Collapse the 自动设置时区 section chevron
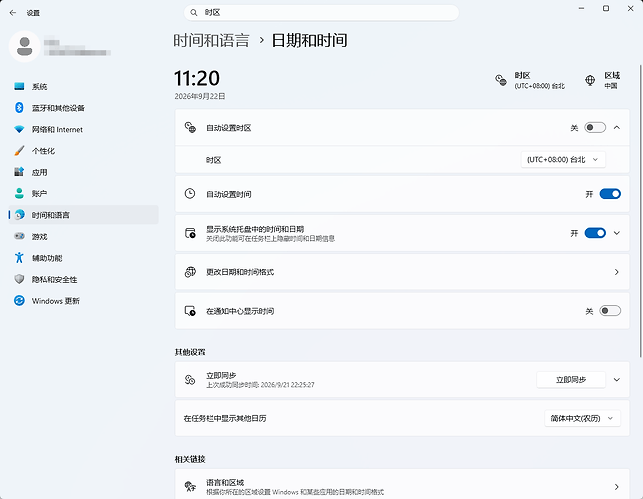 click(x=617, y=128)
